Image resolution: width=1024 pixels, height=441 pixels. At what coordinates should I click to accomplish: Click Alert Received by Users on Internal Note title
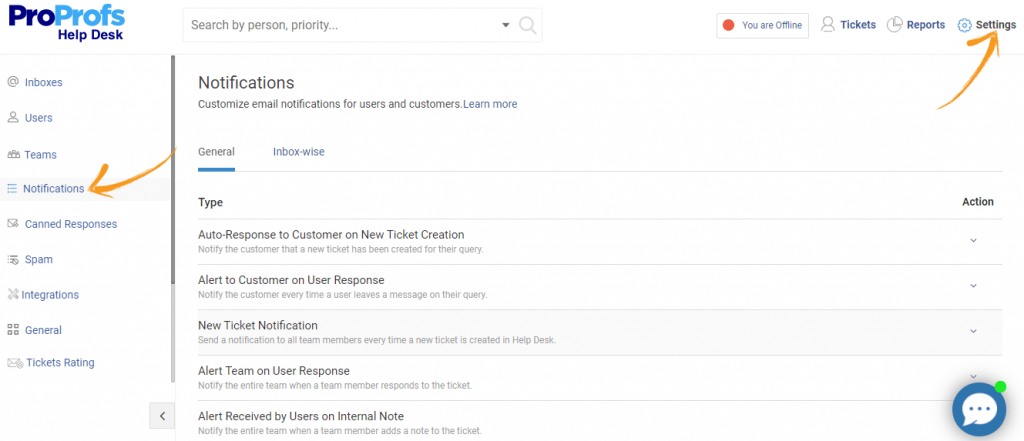click(301, 416)
